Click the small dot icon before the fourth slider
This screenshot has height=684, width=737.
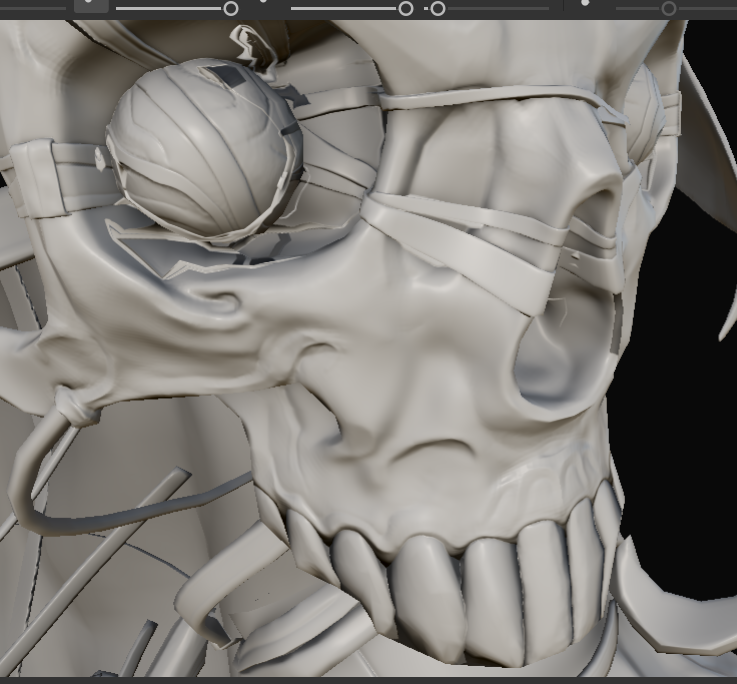(x=585, y=3)
